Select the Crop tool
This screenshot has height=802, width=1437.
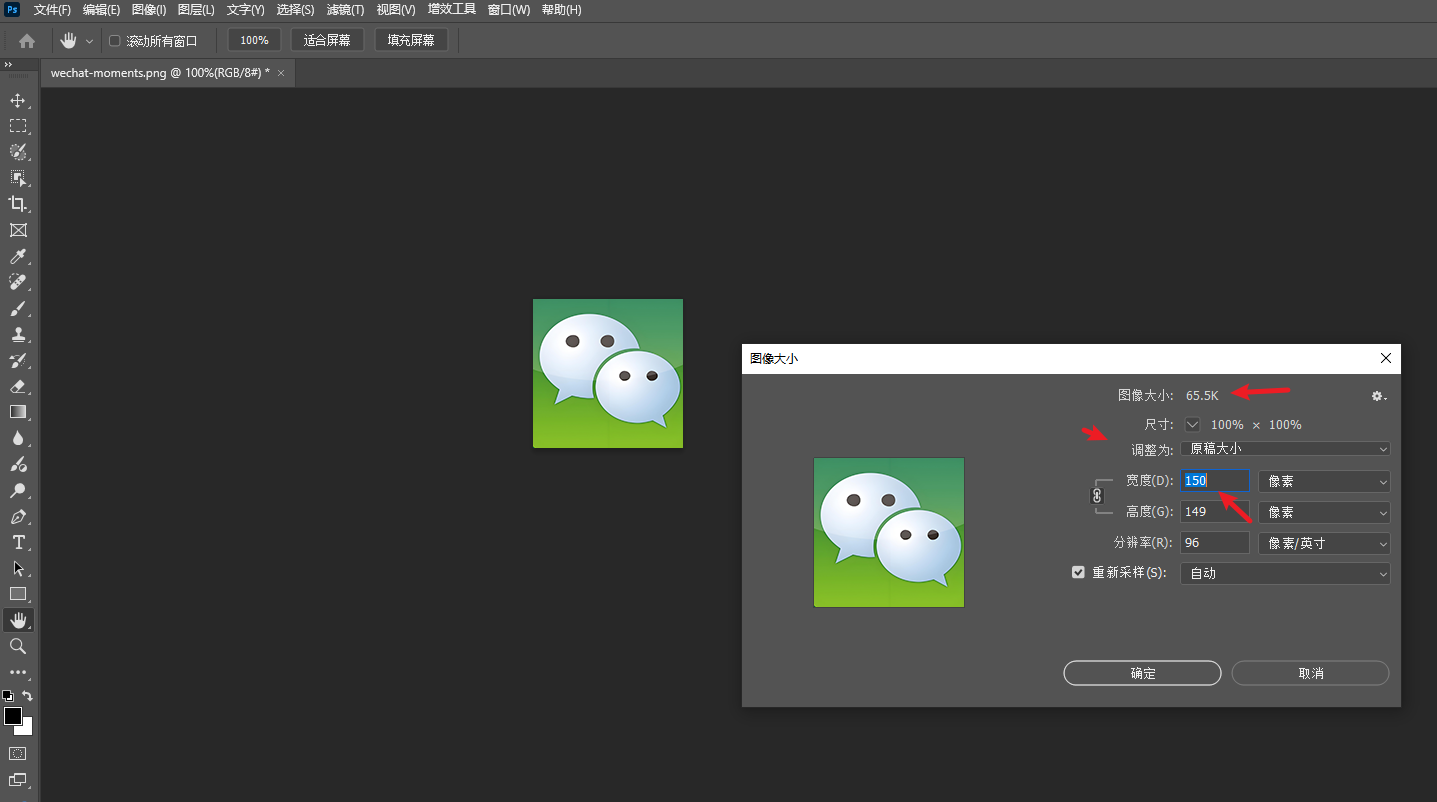pos(18,204)
